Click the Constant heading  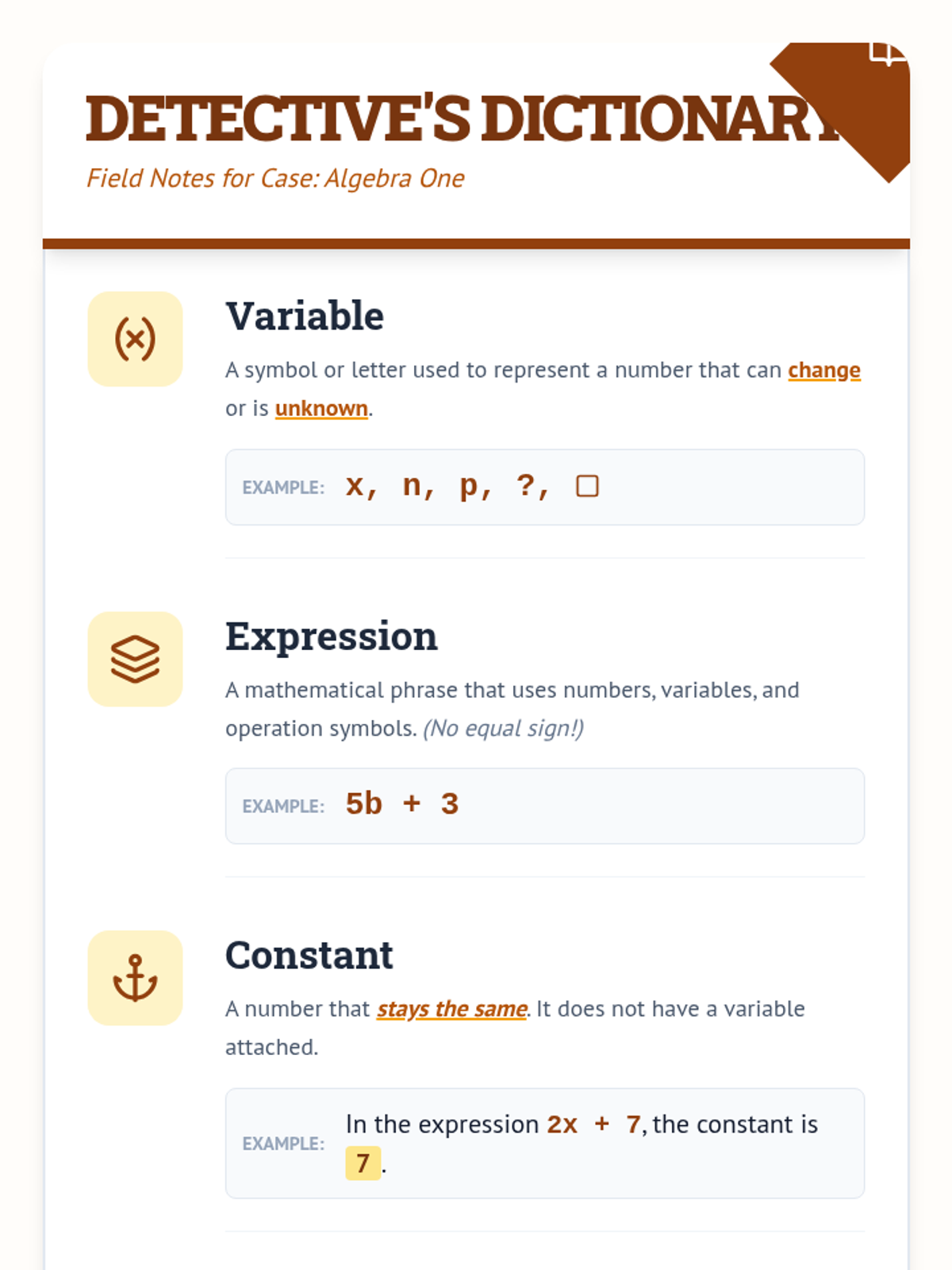309,956
